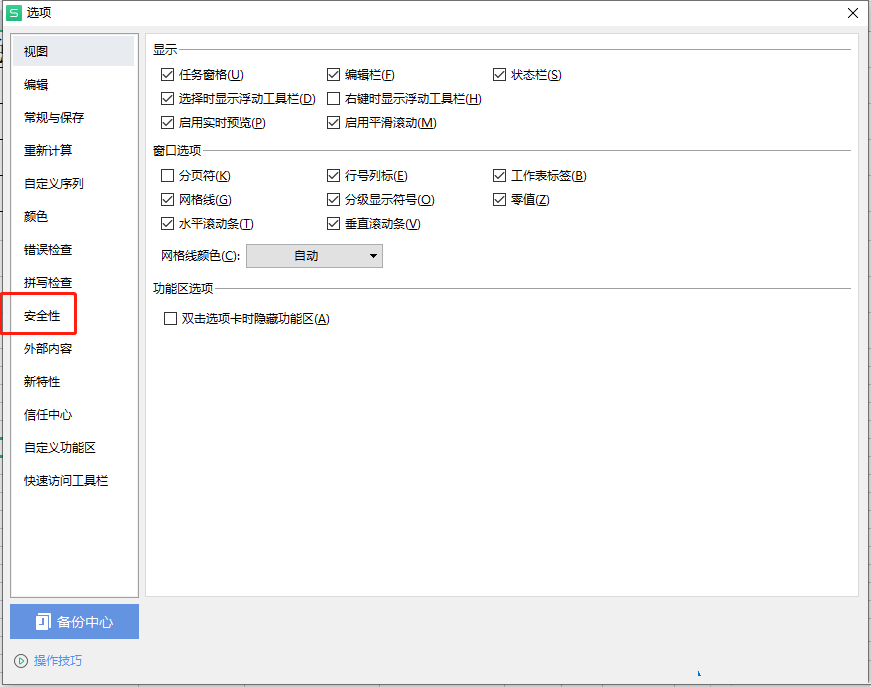Screen dimensions: 871x687
Task: Enable 双击选项卡时隐藏功能区(A)
Action: point(171,318)
